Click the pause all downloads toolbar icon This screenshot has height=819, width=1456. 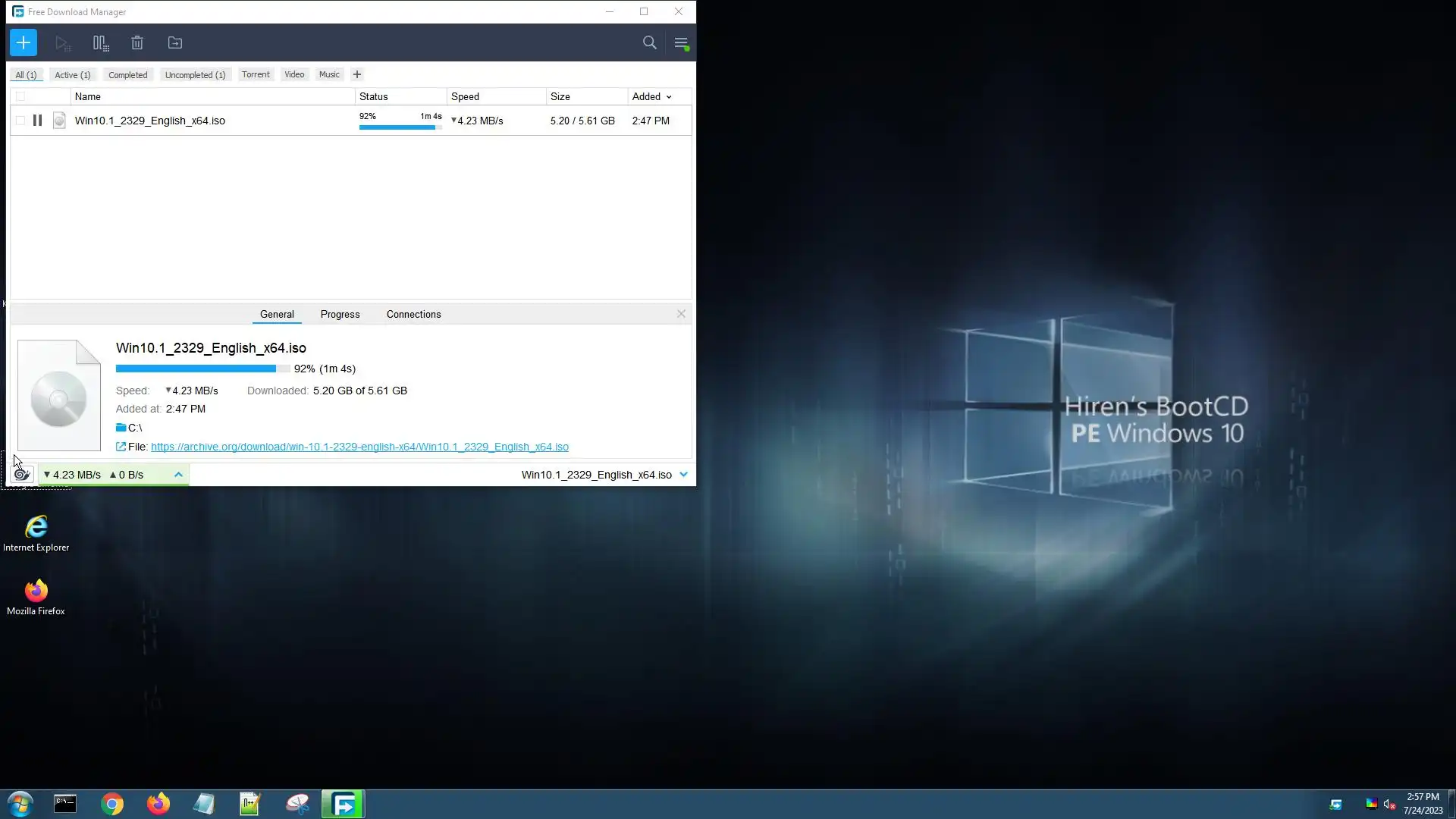tap(100, 43)
